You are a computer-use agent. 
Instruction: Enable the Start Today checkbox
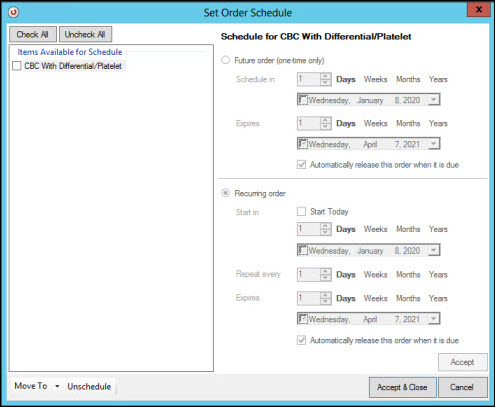[301, 211]
